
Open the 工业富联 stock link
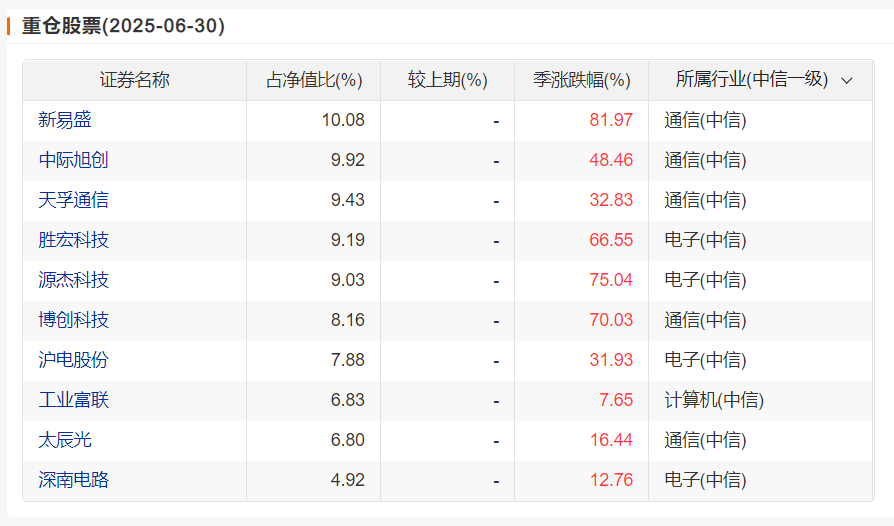[x=74, y=399]
